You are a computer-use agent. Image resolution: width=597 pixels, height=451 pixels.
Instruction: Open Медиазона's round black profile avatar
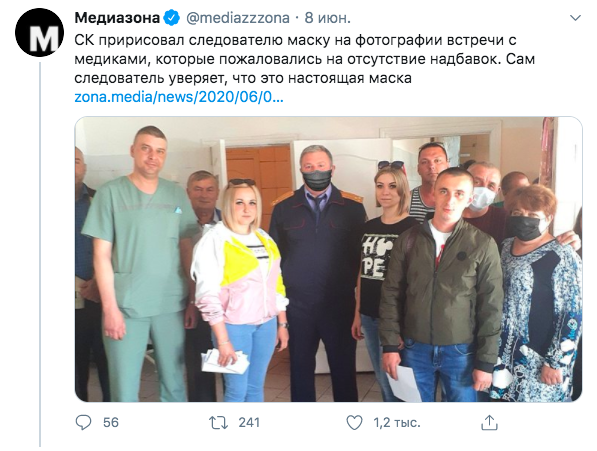(x=39, y=32)
